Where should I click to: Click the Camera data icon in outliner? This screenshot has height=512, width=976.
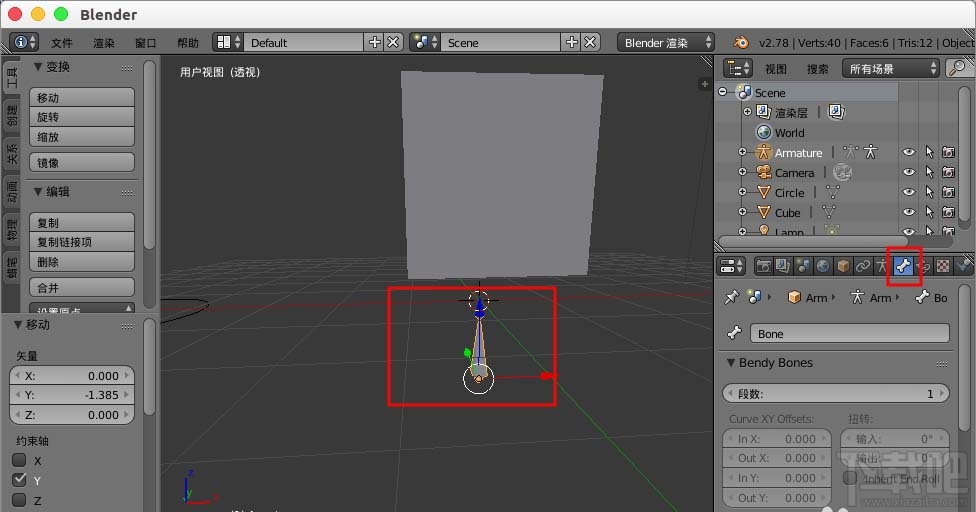point(842,172)
